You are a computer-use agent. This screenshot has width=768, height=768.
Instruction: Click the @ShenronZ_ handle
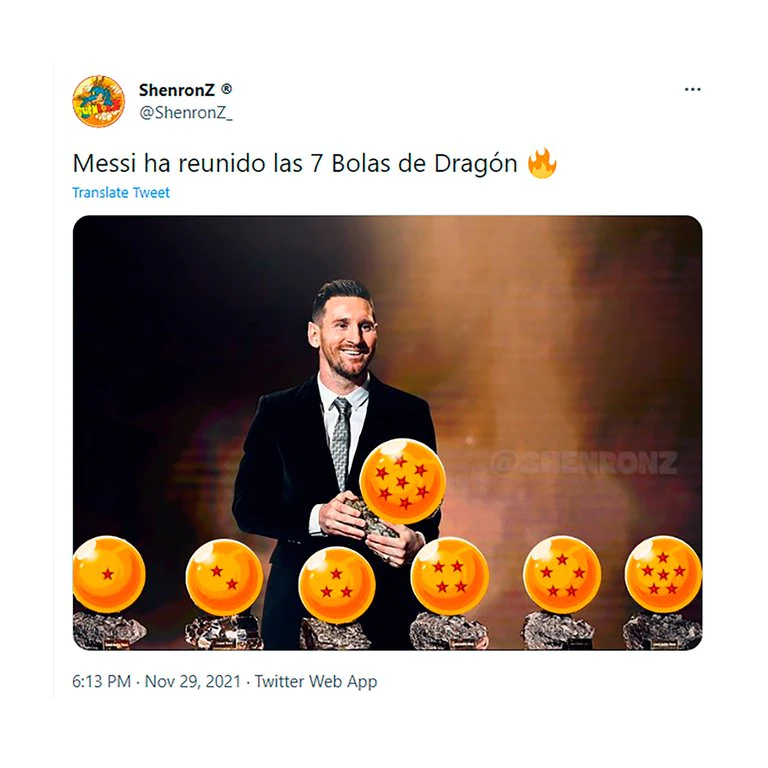pyautogui.click(x=185, y=112)
